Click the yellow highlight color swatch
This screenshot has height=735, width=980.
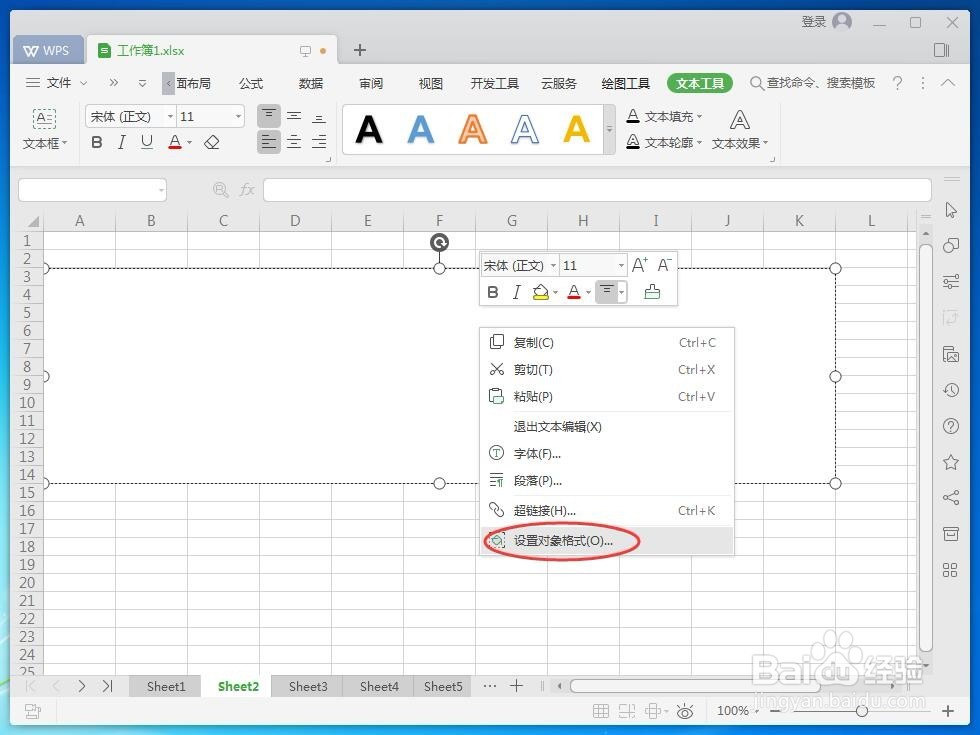tap(542, 292)
